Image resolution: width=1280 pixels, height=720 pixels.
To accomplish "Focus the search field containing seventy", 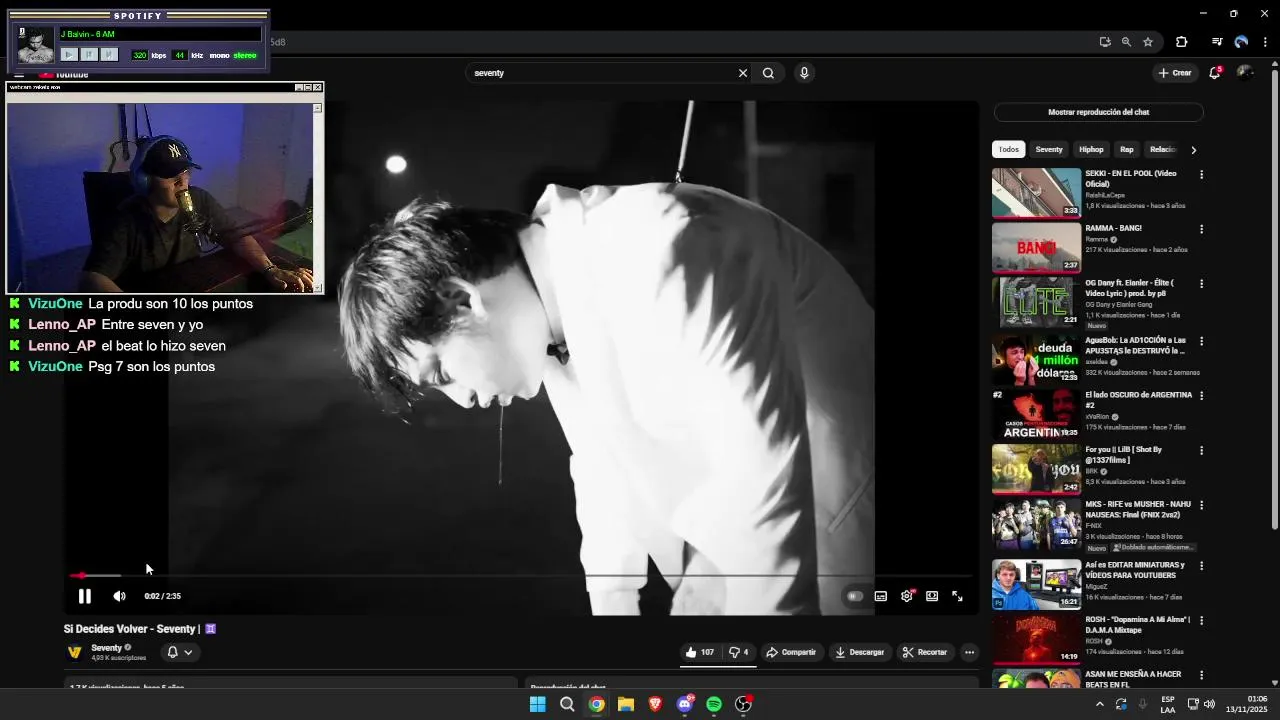I will pyautogui.click(x=600, y=73).
